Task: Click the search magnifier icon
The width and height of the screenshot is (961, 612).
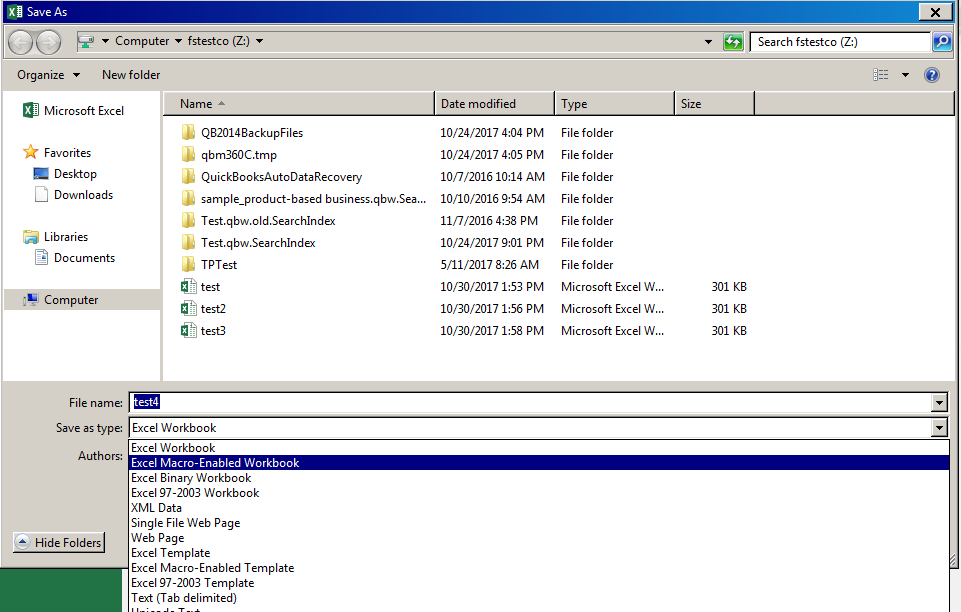Action: (x=941, y=42)
